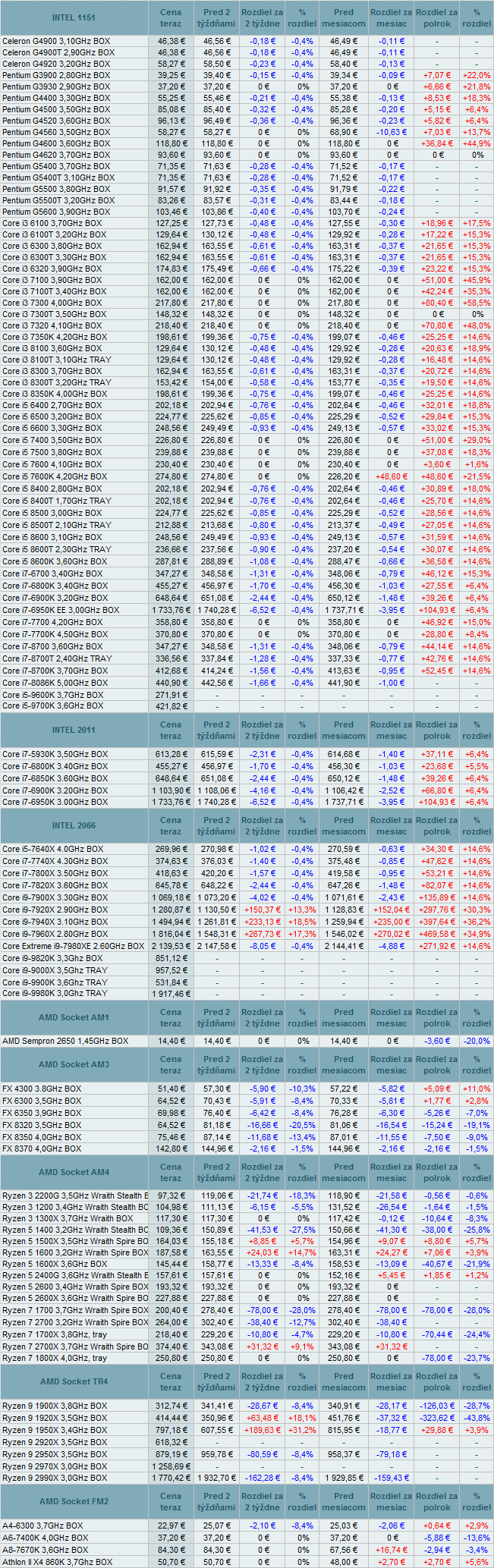Click 'Cena teraz' header in INTEL 1151 section
Screen dimensions: 494x1568
point(171,17)
